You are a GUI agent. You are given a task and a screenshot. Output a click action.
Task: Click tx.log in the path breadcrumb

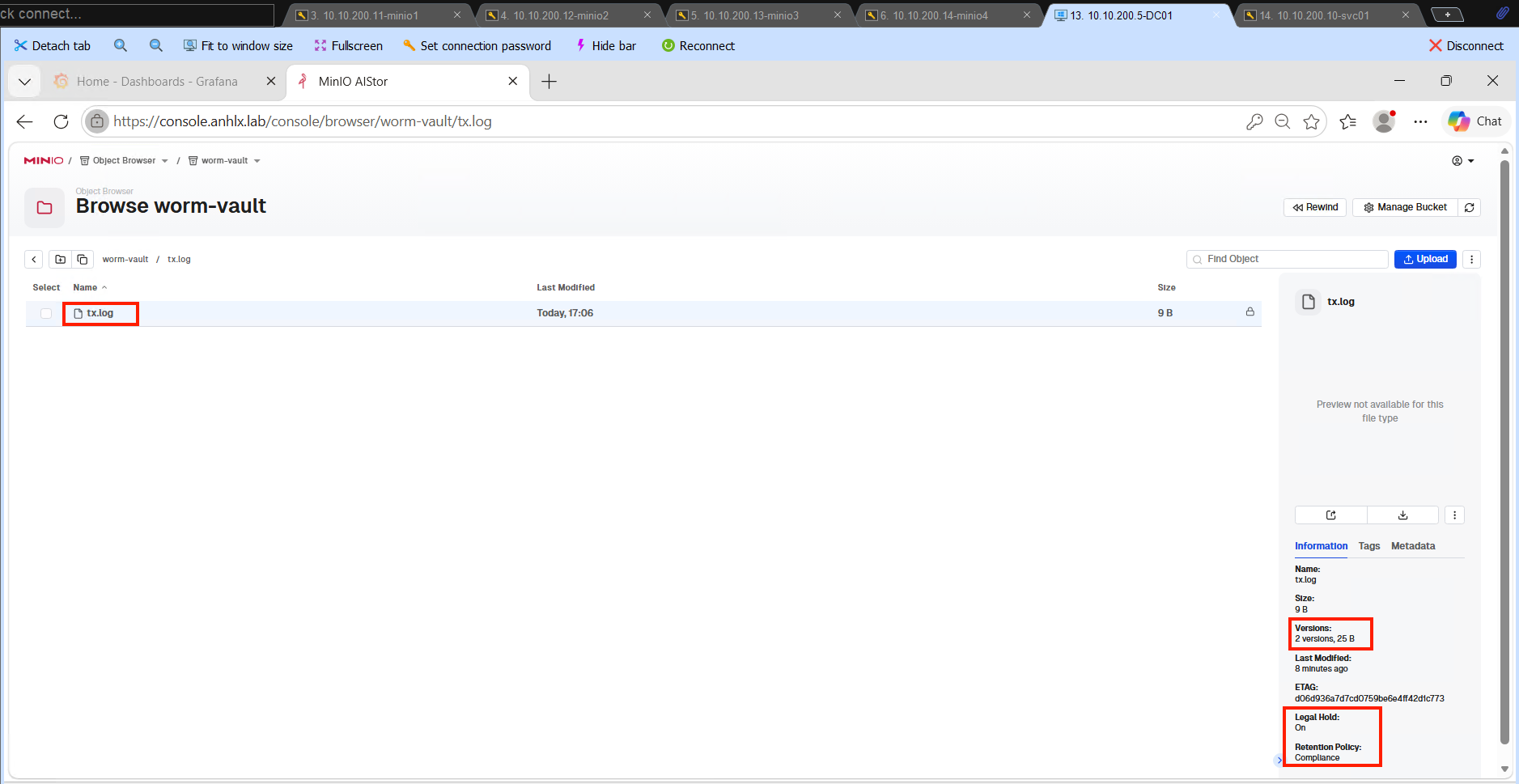point(179,259)
